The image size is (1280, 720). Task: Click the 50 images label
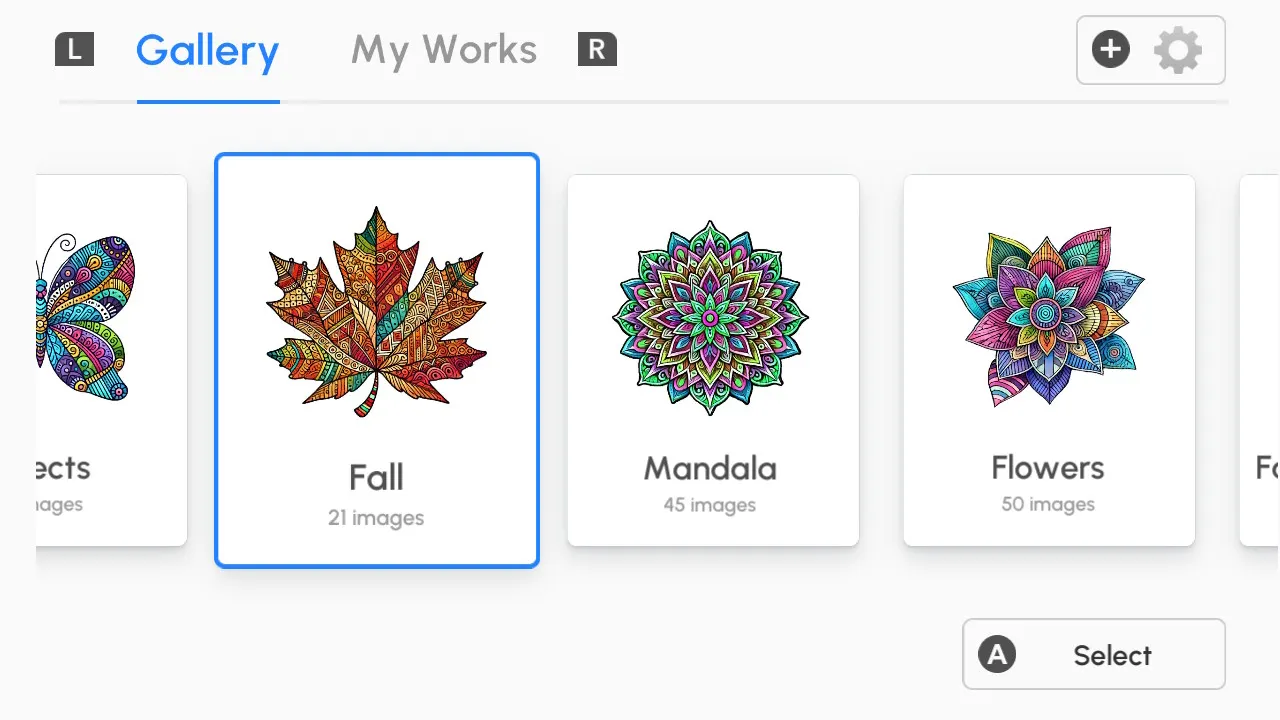coord(1048,505)
